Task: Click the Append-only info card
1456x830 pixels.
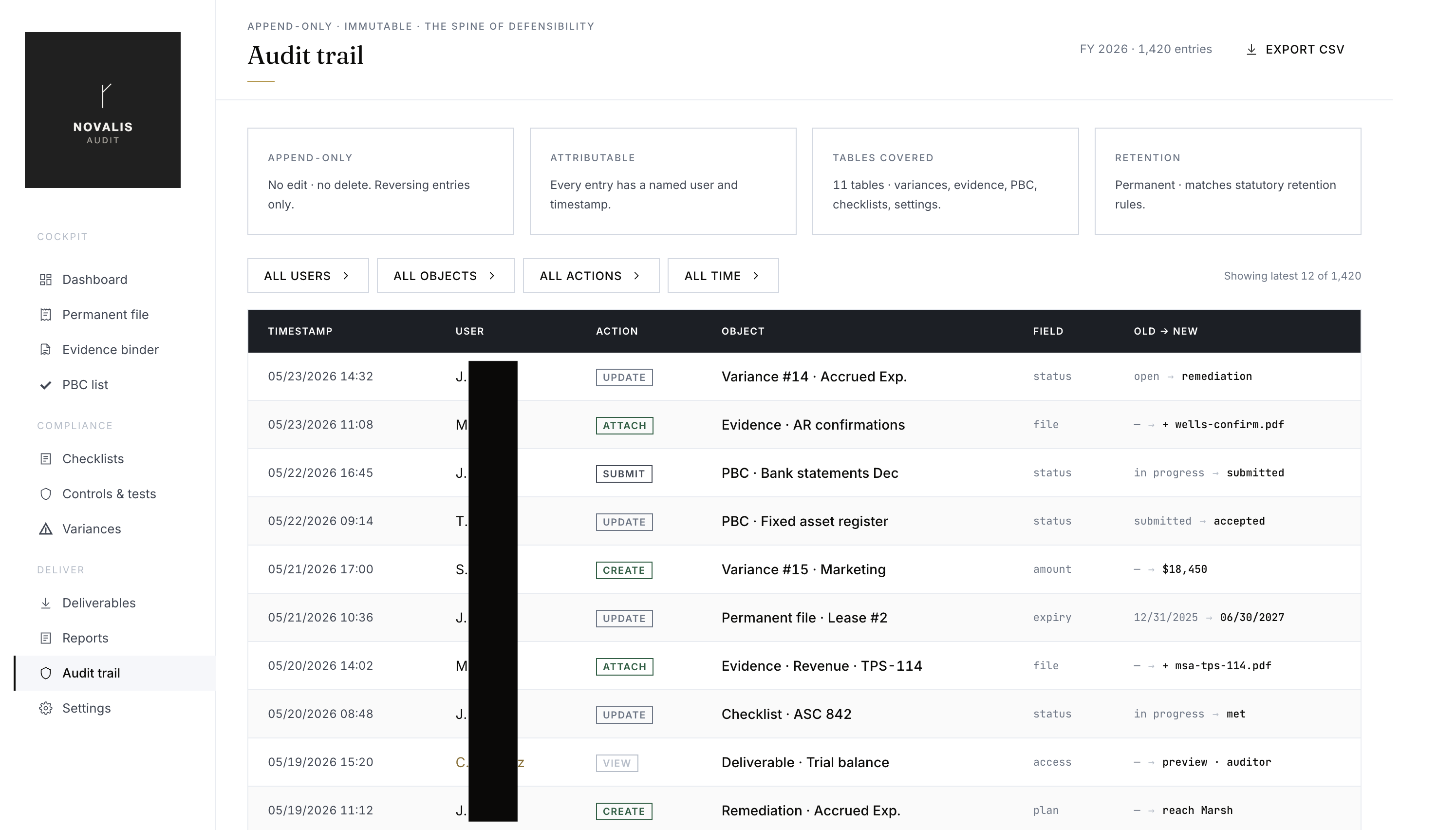Action: point(381,181)
